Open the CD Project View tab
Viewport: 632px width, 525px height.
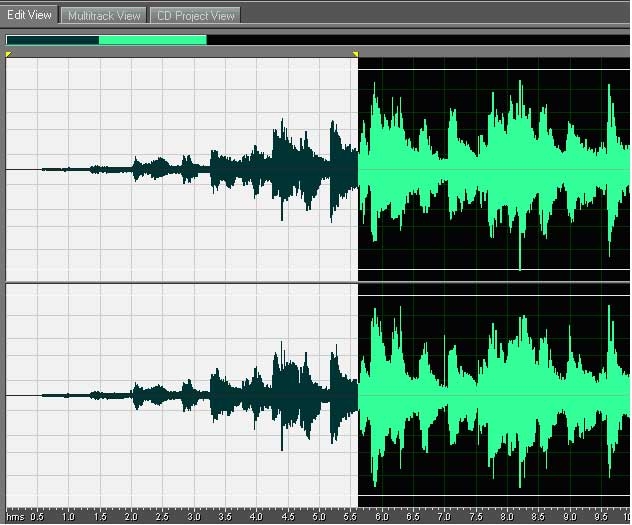[x=195, y=16]
